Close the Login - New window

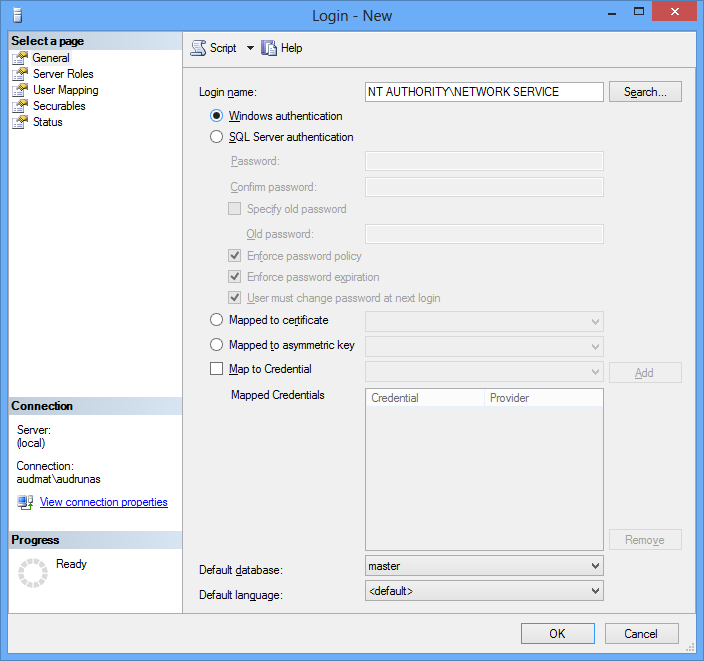click(675, 11)
